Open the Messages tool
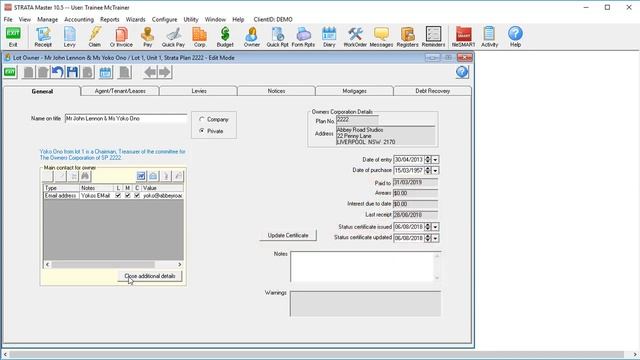This screenshot has height=360, width=640. [381, 37]
